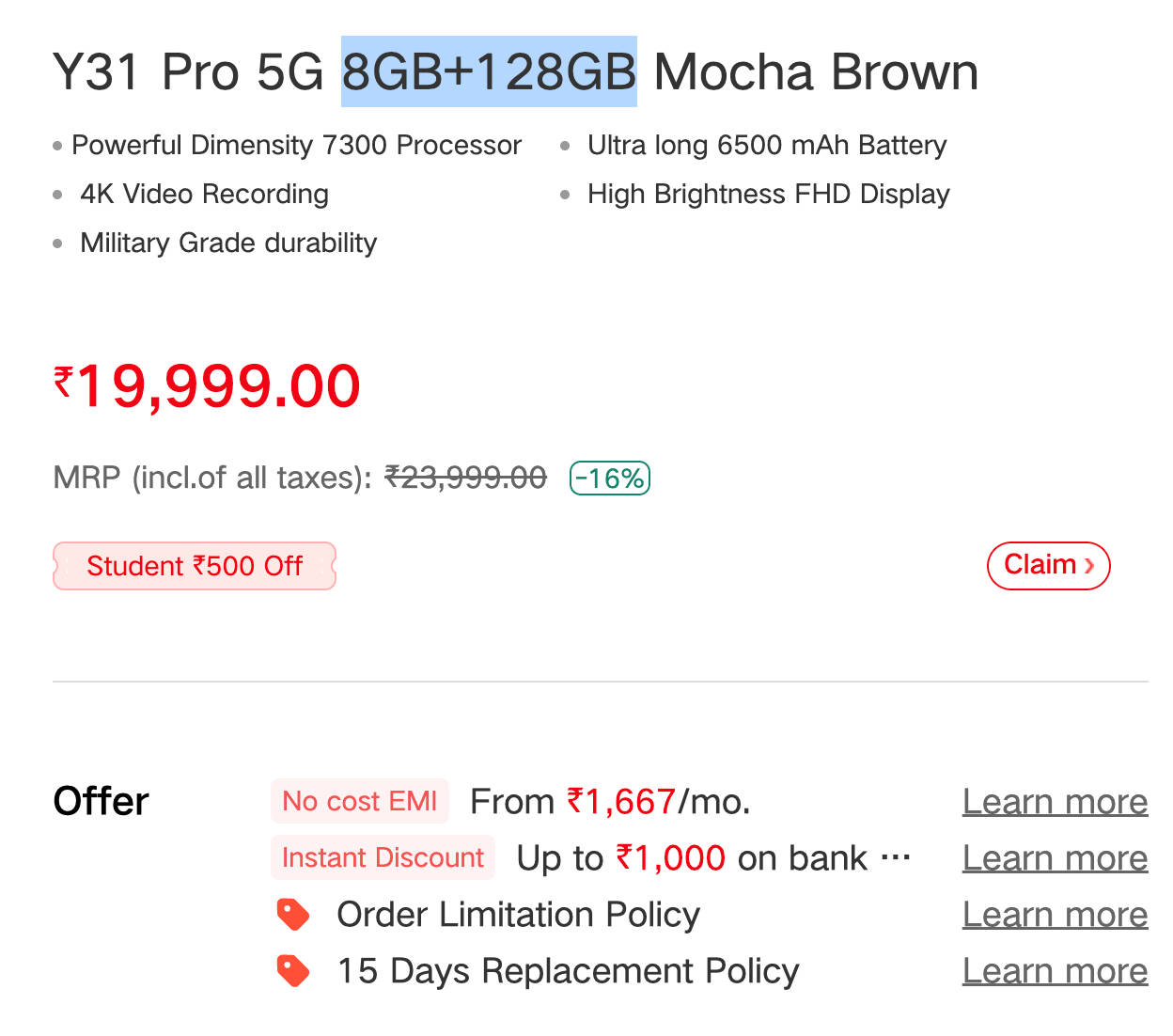Click the Order Limitation Policy text
The width and height of the screenshot is (1173, 1036).
518,915
